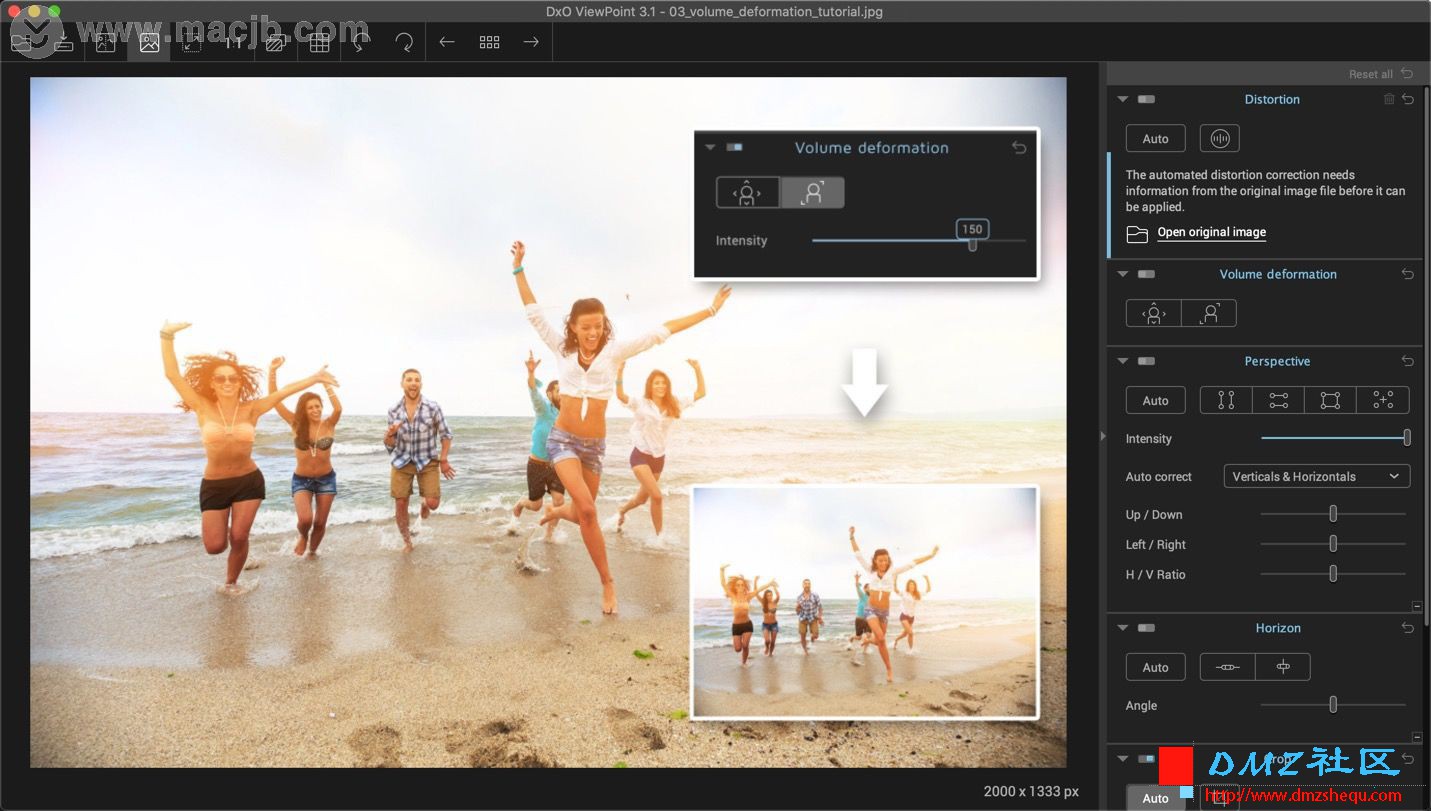Select the vertical horizon line tool
Image resolution: width=1431 pixels, height=811 pixels.
[x=1283, y=667]
